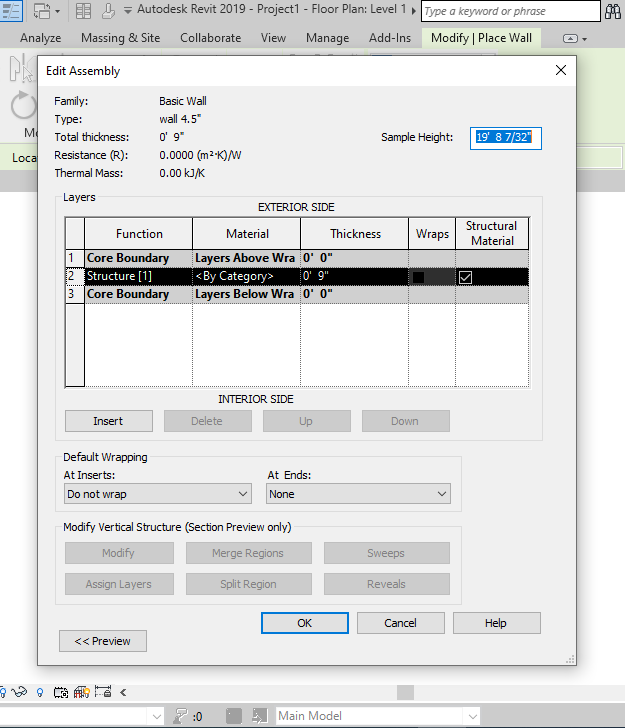
Task: Toggle Wraps checkbox for Structure [1] row
Action: 418,277
